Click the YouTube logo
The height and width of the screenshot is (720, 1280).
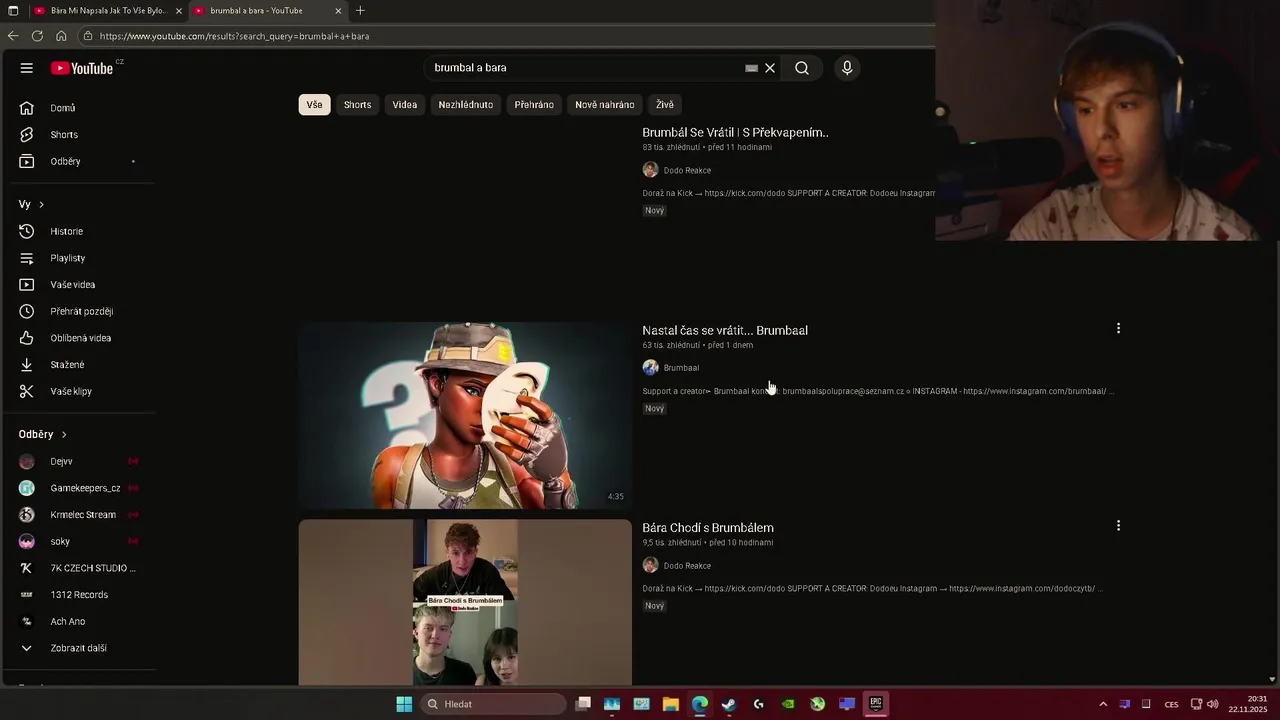[x=82, y=68]
